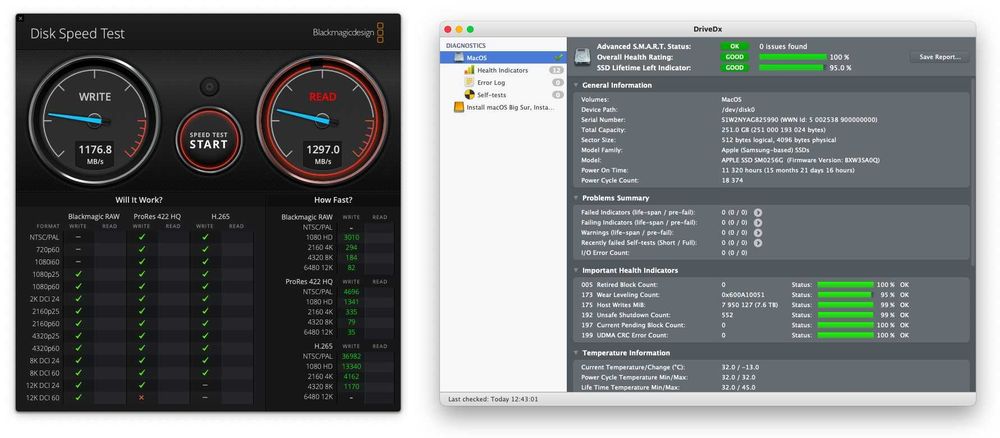
Task: Click the Health Indicators bar chart icon
Action: tap(469, 70)
